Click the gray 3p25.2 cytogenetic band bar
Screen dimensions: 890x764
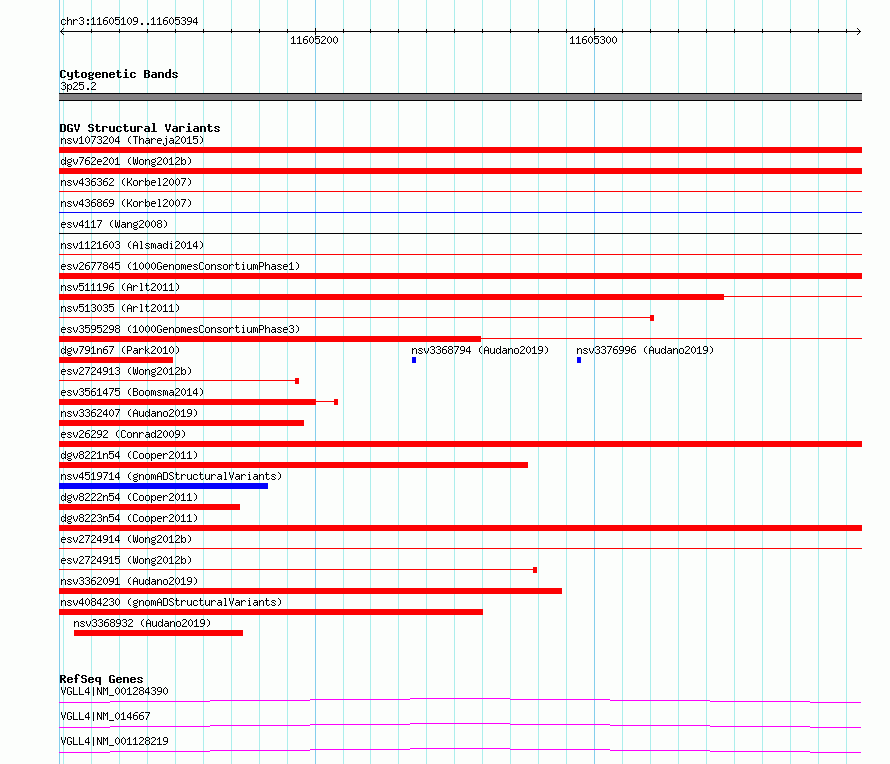click(x=460, y=97)
